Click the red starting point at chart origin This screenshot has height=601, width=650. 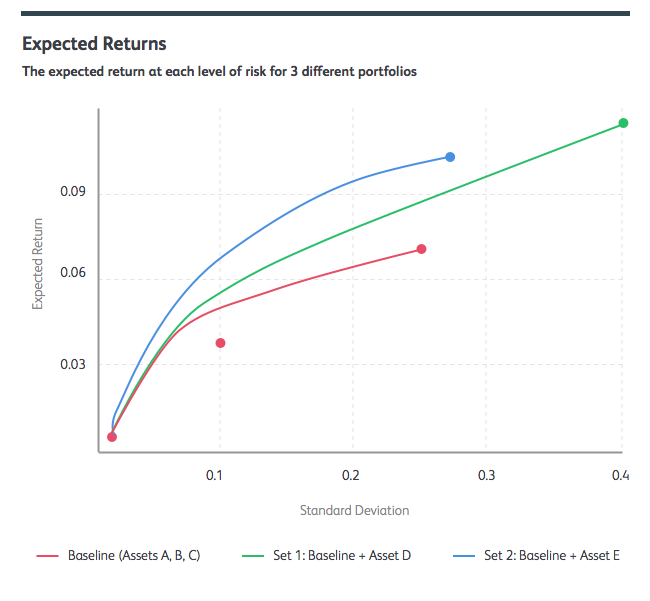click(112, 437)
